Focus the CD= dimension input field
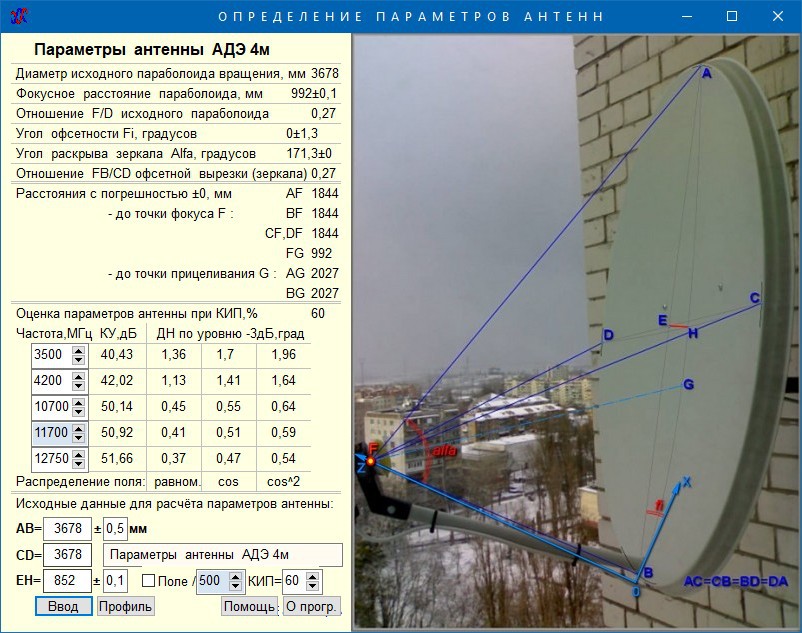Image resolution: width=802 pixels, height=633 pixels. pyautogui.click(x=67, y=555)
